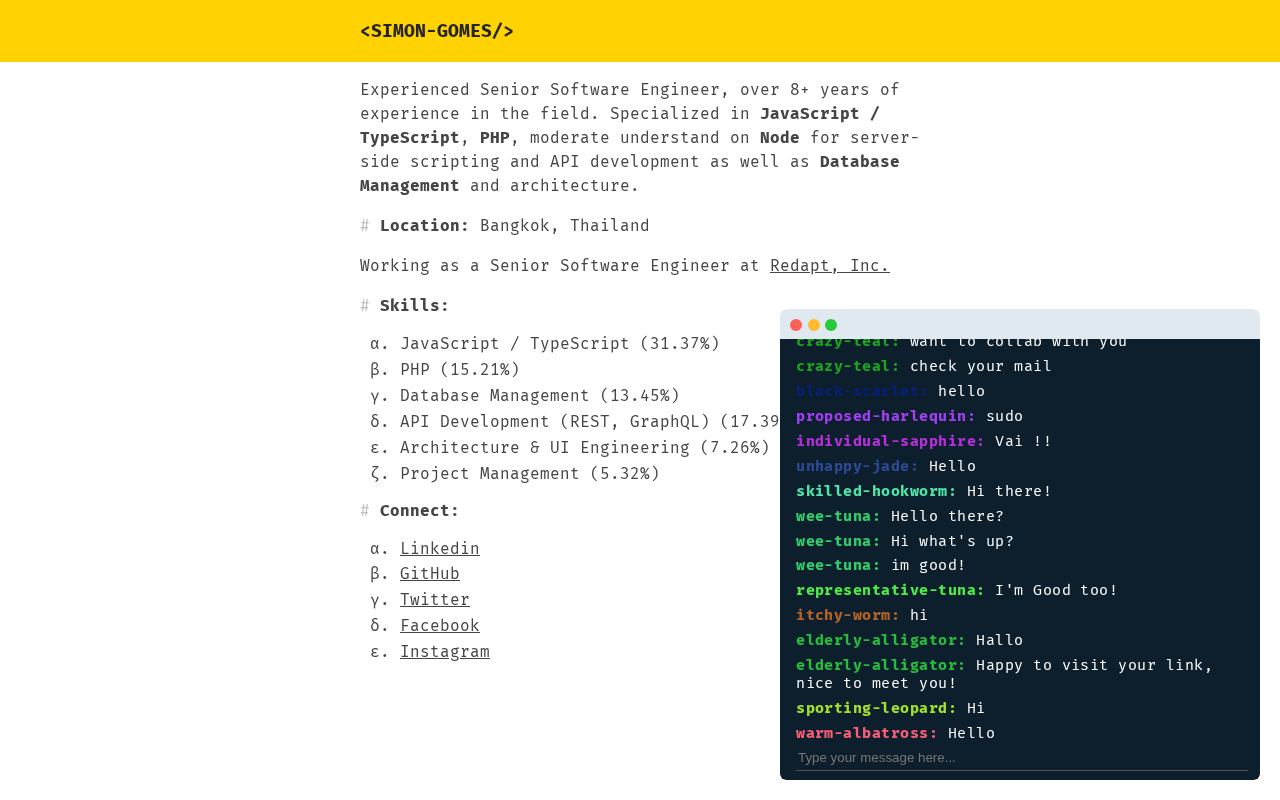Select the 'JavaScript / TypeScript (31.37%)' skill text
The height and width of the screenshot is (800, 1280).
(x=560, y=344)
